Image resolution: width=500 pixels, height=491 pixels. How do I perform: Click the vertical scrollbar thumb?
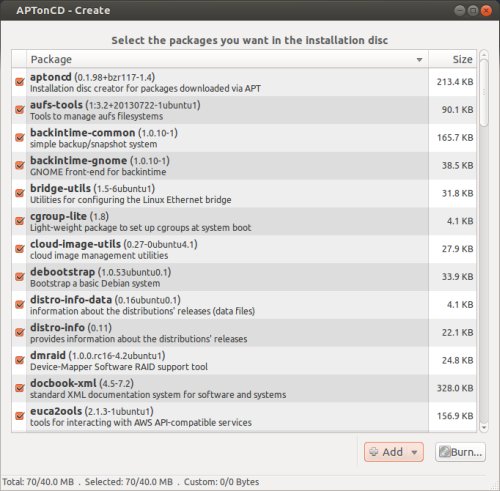click(x=484, y=93)
